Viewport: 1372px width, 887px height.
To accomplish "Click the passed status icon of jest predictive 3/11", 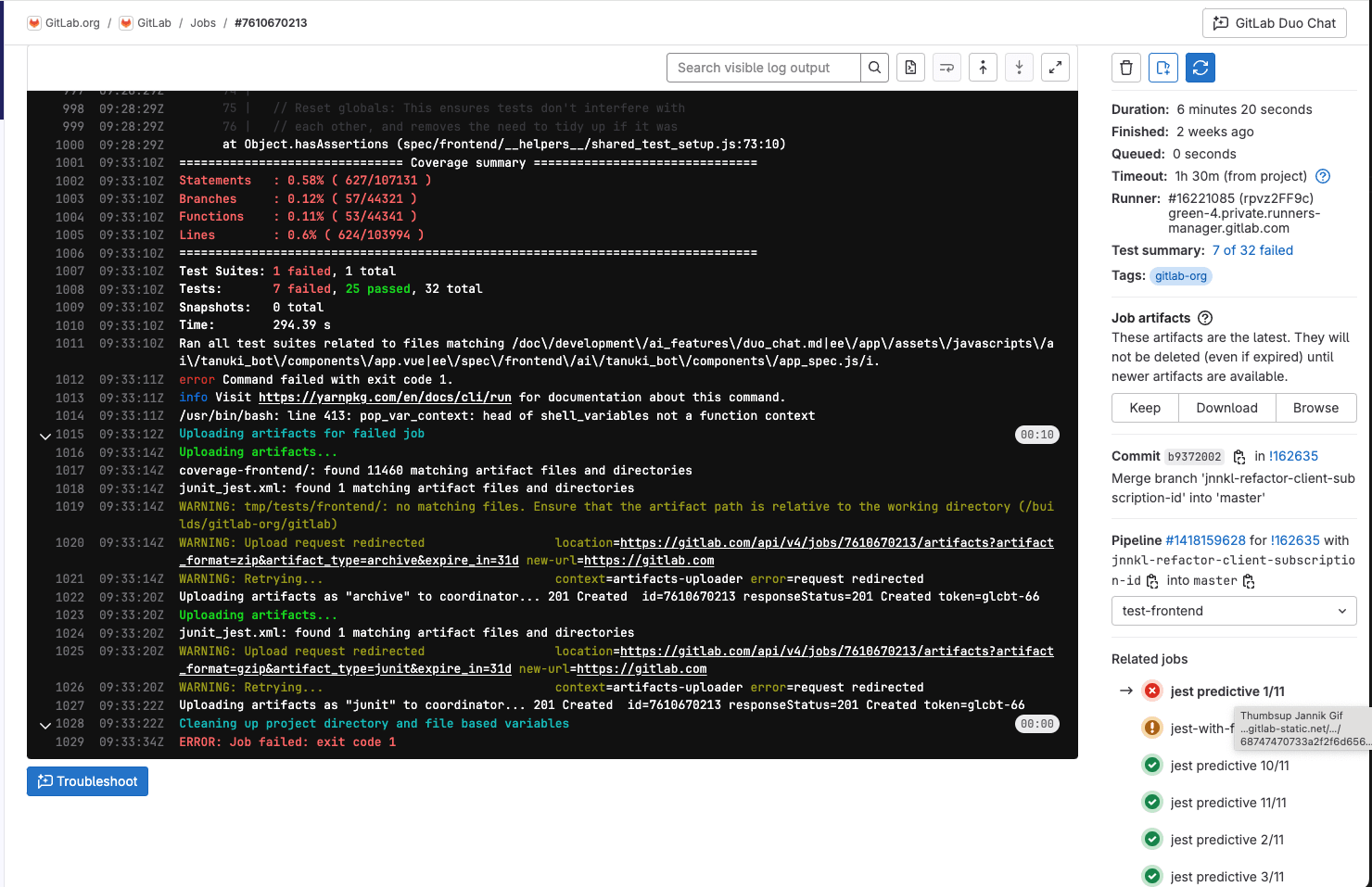I will click(1152, 877).
